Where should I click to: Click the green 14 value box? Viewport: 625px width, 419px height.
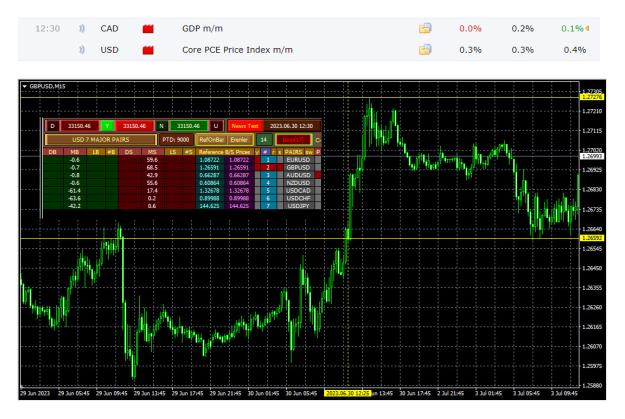click(x=263, y=140)
